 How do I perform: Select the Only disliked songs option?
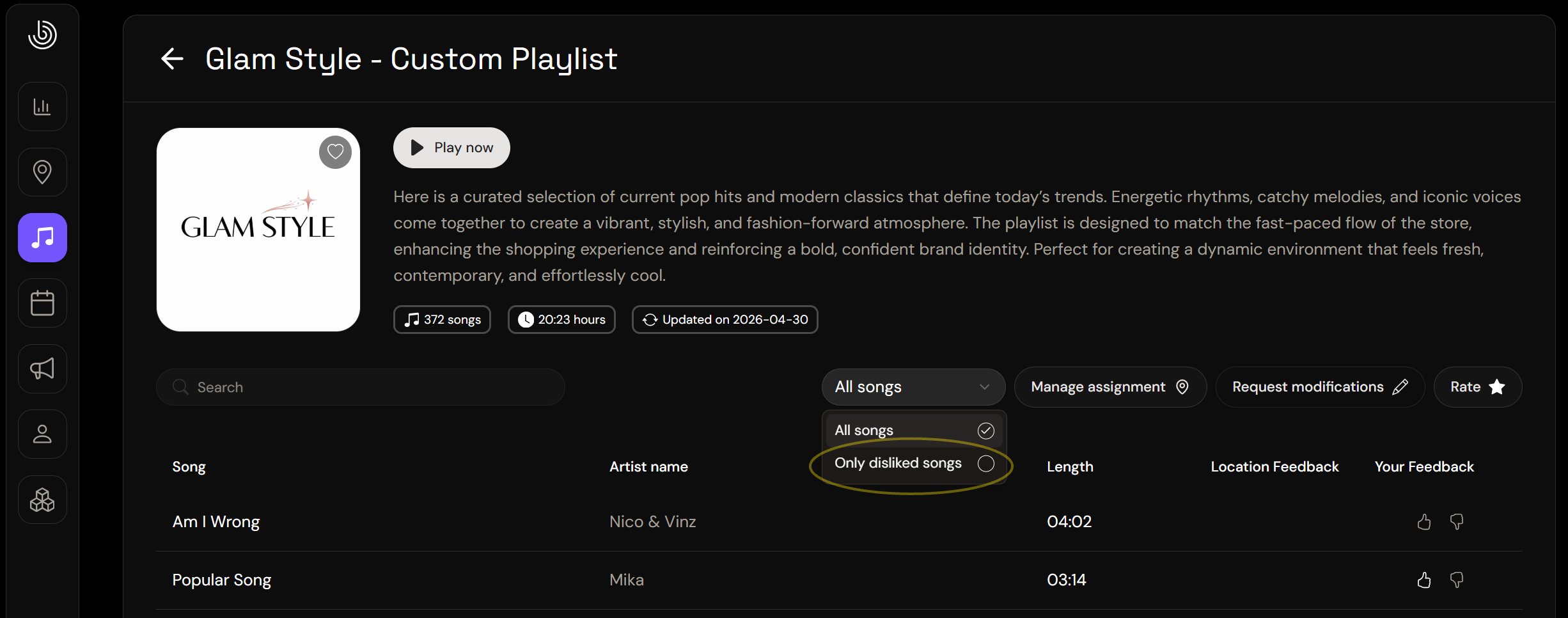(x=914, y=463)
